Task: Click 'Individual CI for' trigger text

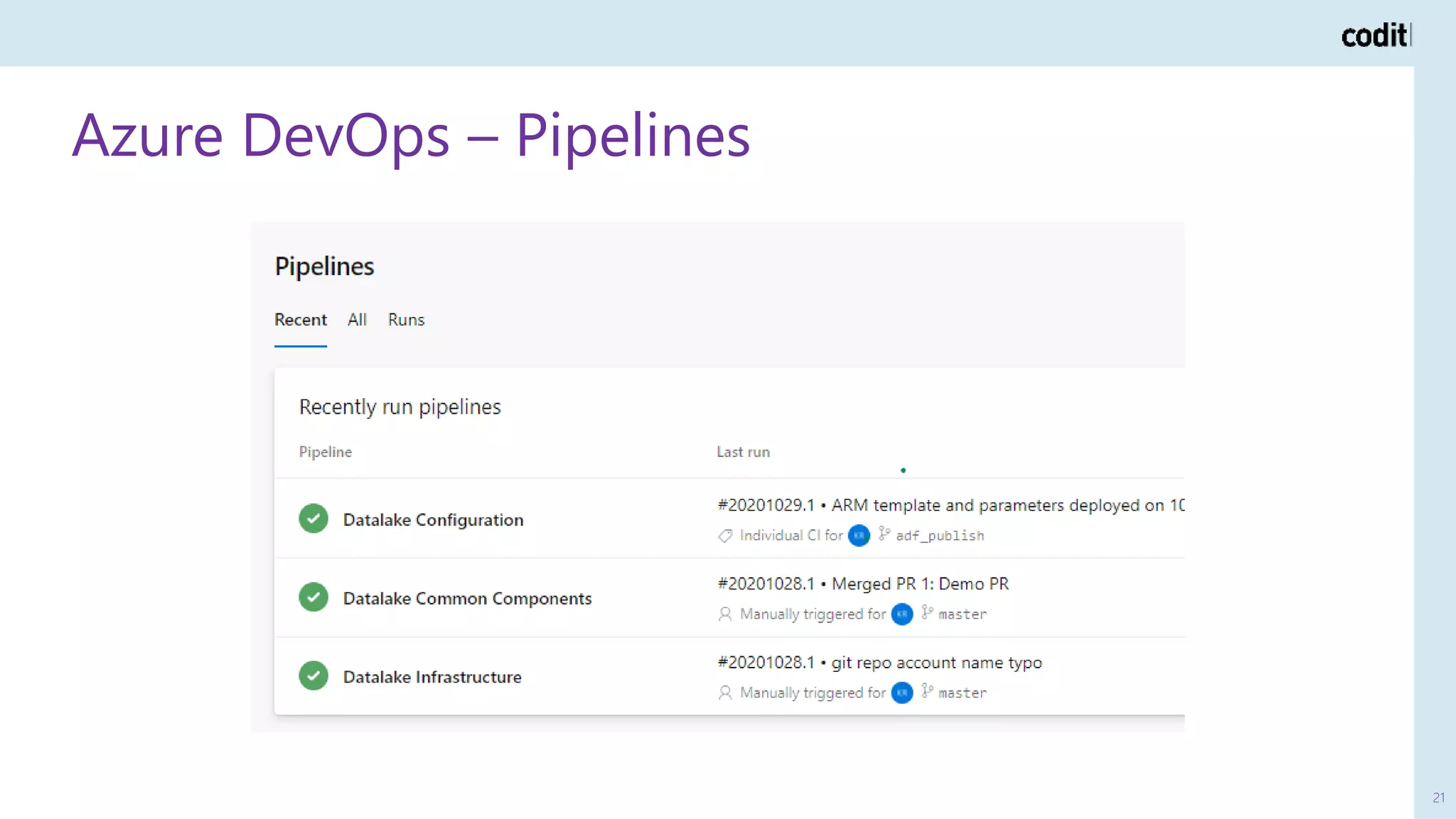Action: click(x=791, y=535)
